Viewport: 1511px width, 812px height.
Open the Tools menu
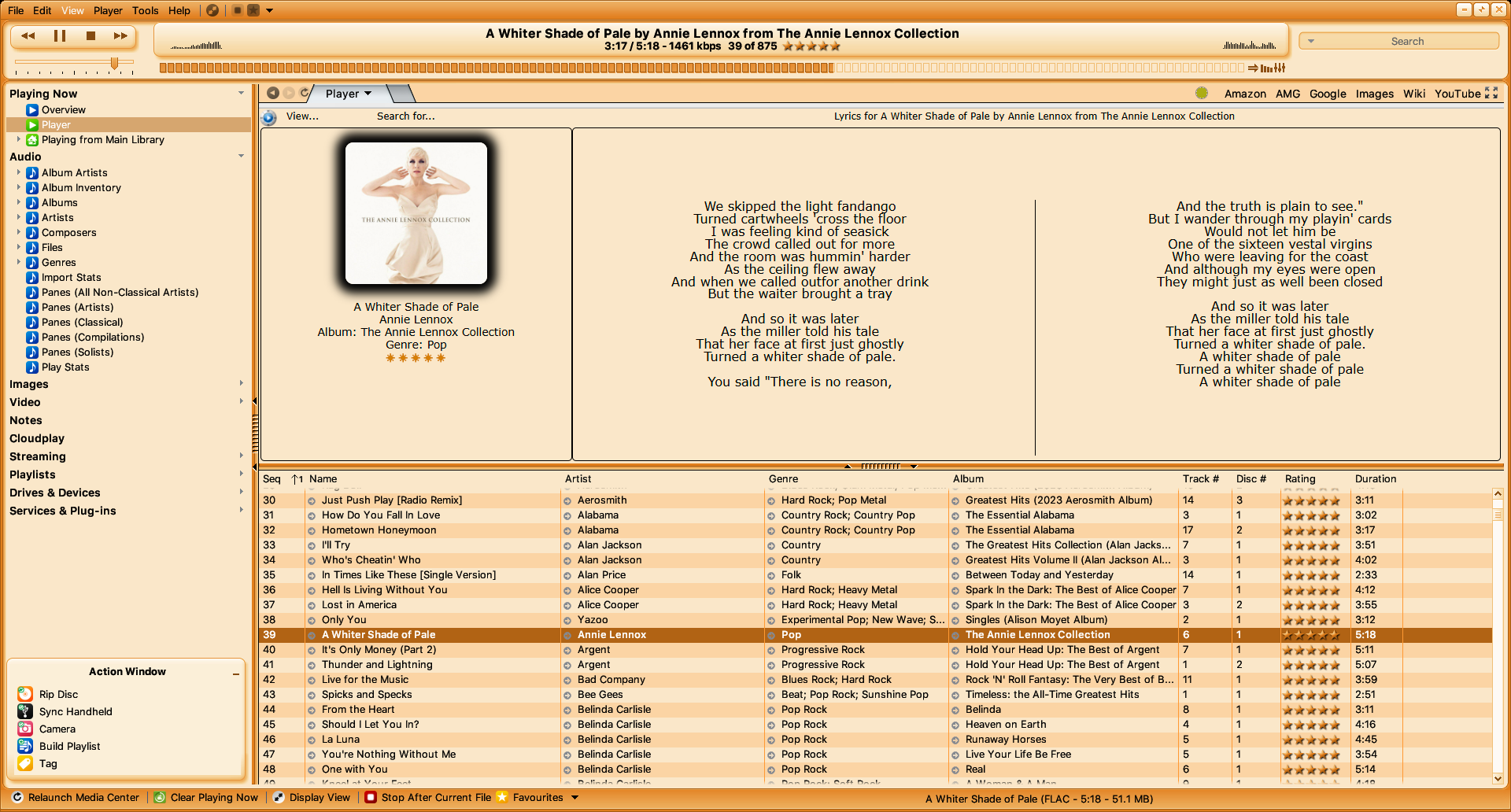146,10
